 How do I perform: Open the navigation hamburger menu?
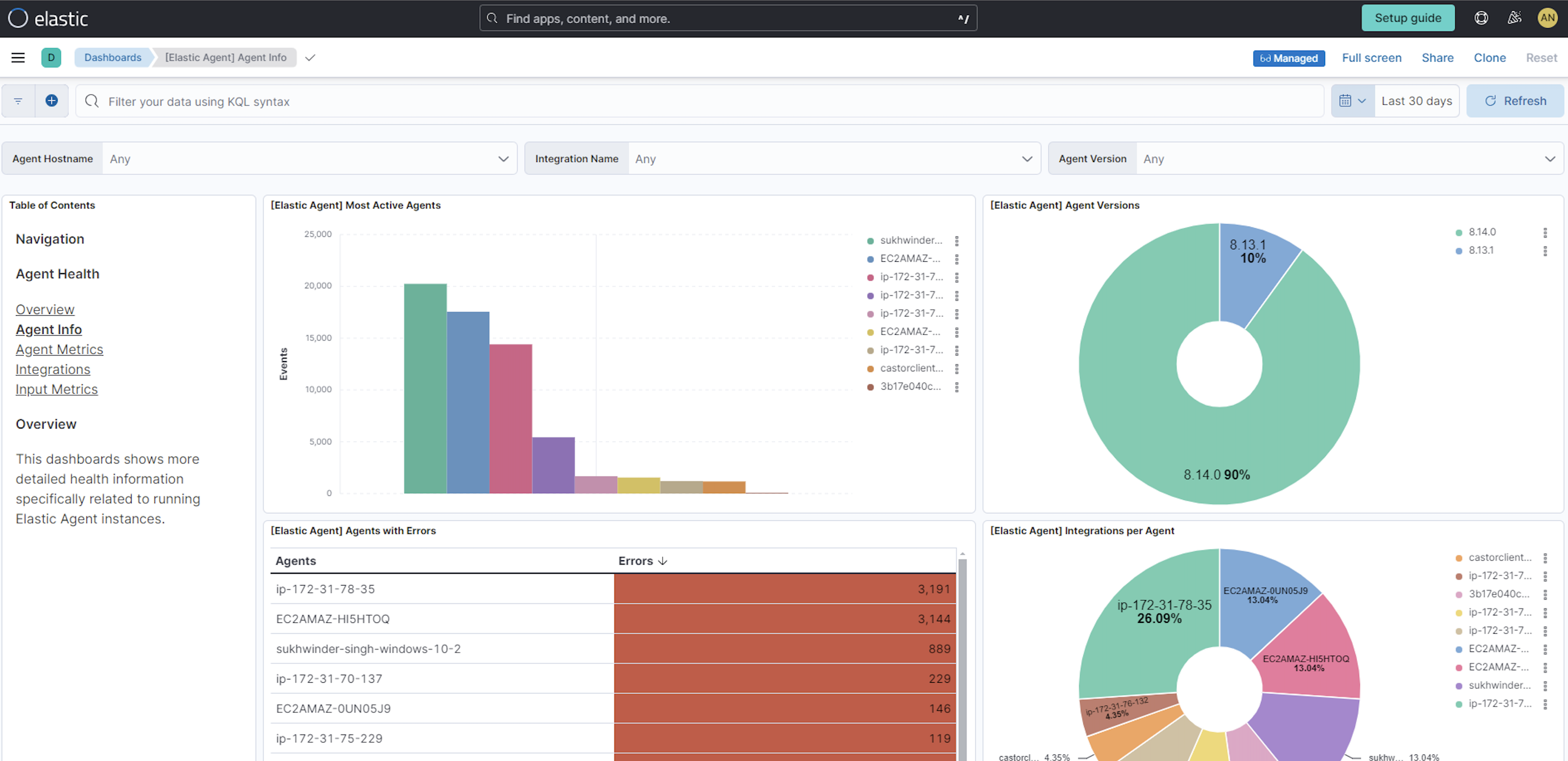(x=18, y=57)
